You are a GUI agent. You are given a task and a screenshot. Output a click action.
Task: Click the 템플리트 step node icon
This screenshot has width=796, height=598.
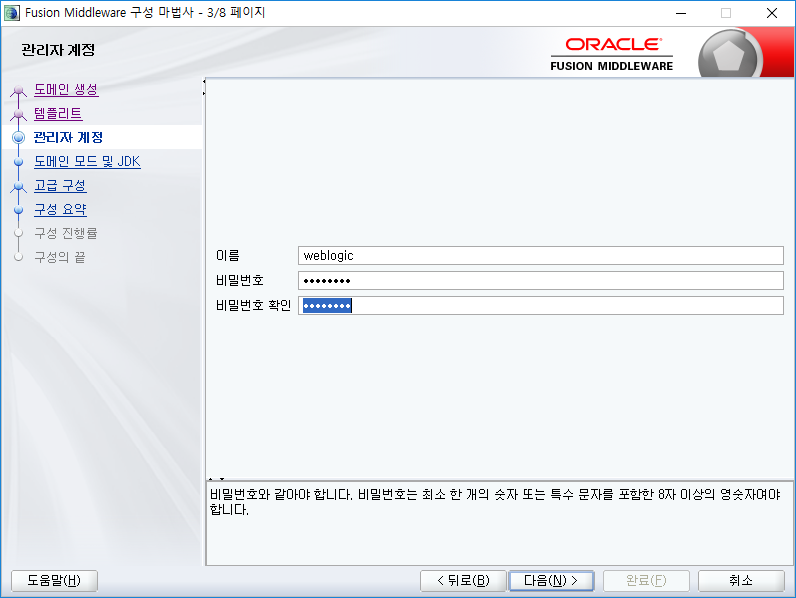(x=19, y=115)
